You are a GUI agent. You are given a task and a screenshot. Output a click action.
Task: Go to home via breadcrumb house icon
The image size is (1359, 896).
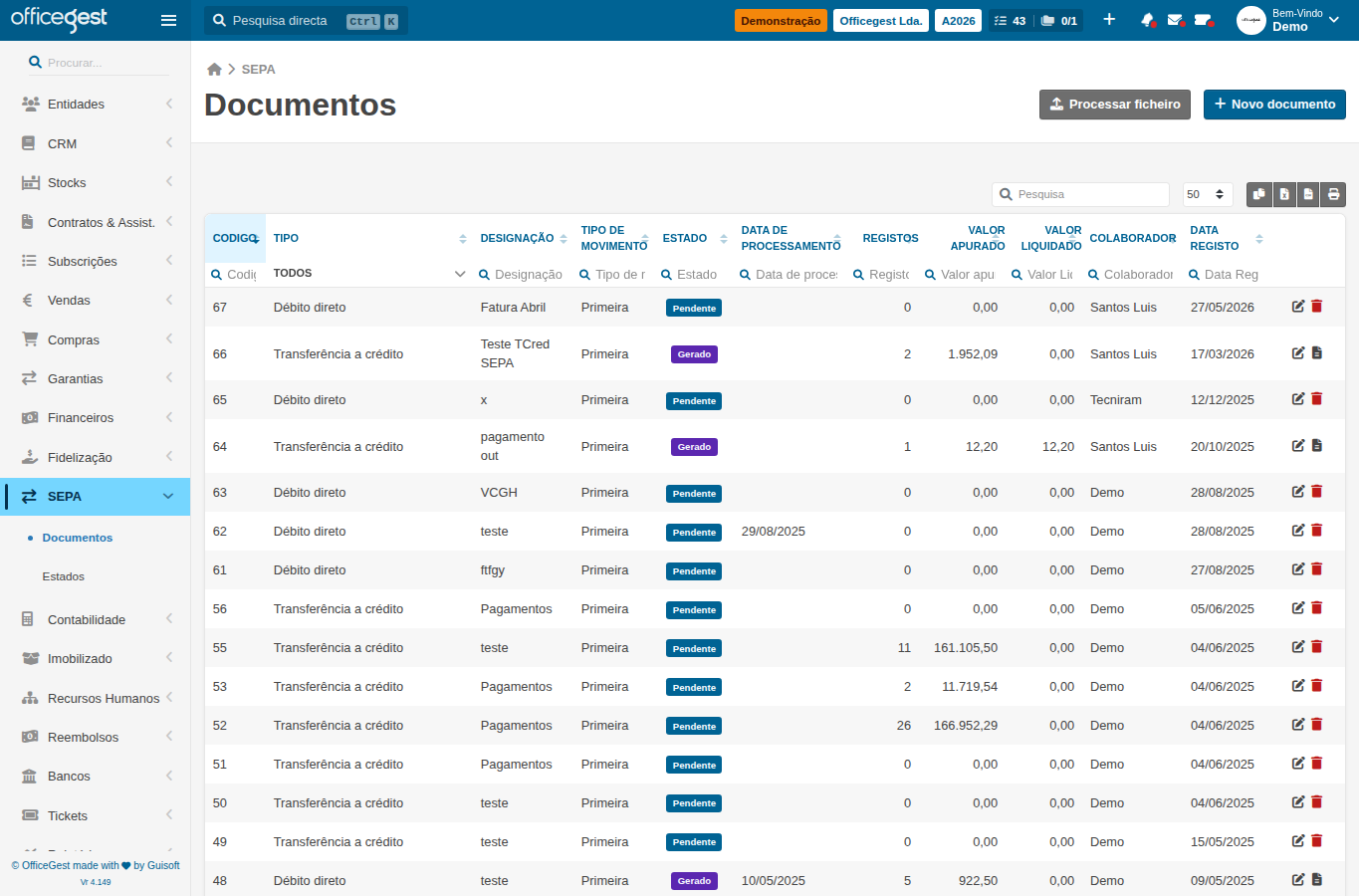[214, 69]
